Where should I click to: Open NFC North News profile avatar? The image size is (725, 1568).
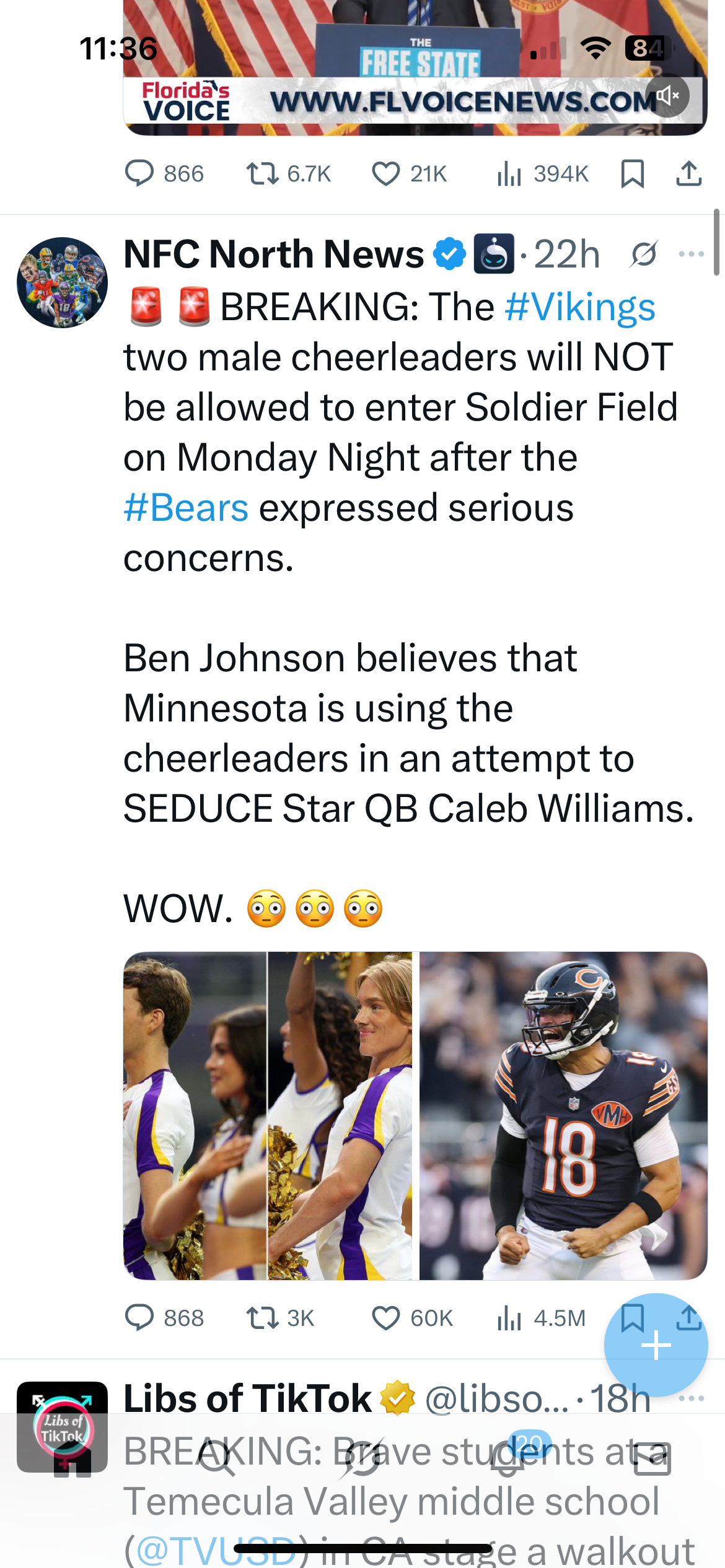pos(62,282)
